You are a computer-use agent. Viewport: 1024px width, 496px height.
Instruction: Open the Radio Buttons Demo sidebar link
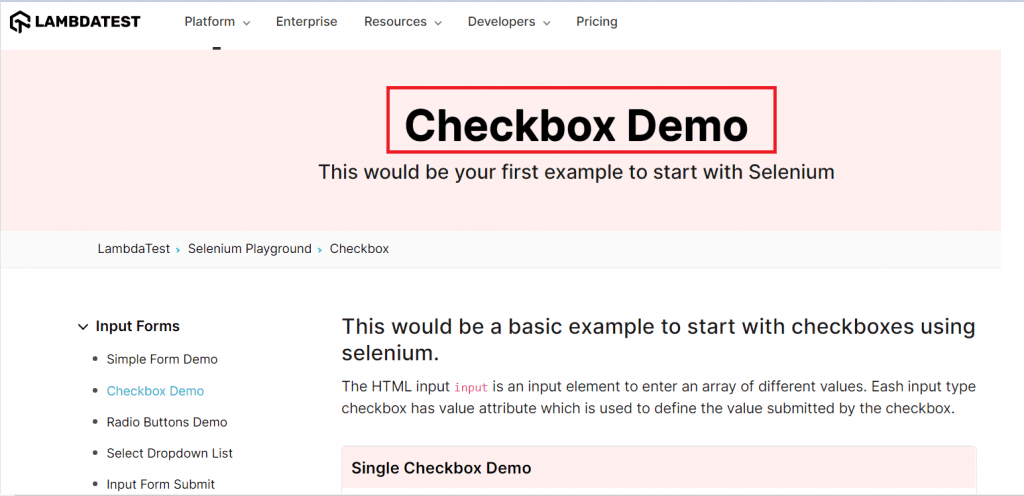(167, 422)
